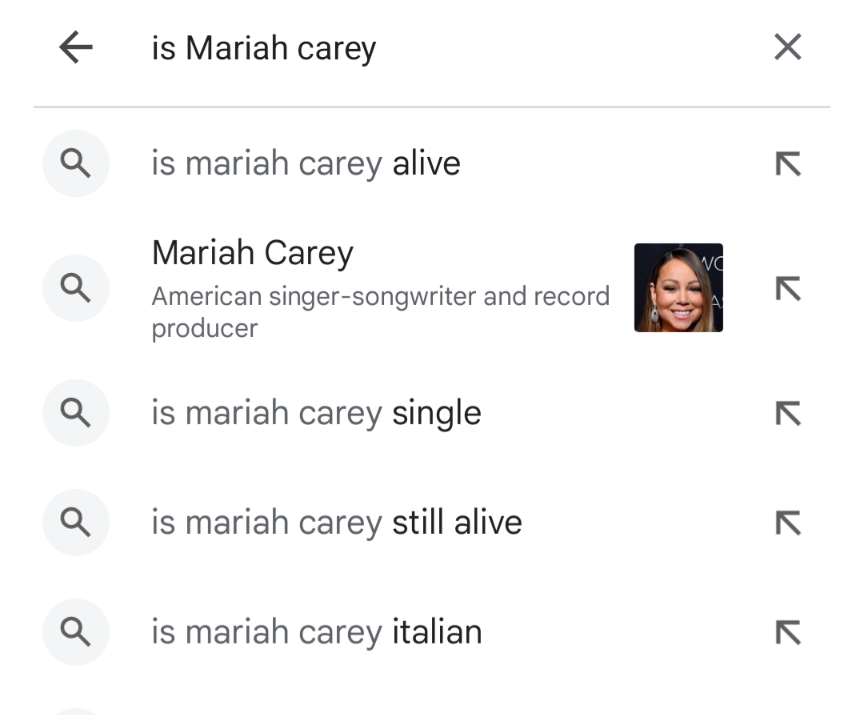Tap the fill-in arrow next to the Mariah Carey entity

pos(788,287)
